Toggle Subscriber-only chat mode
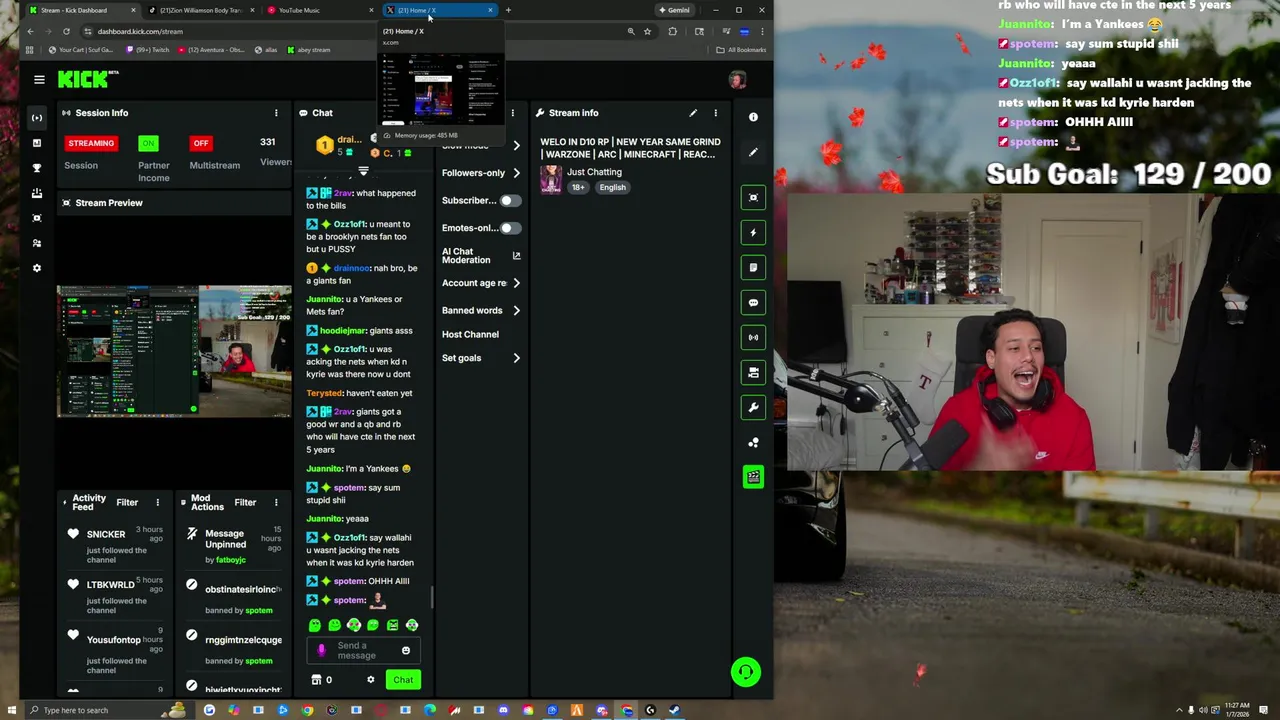 510,201
